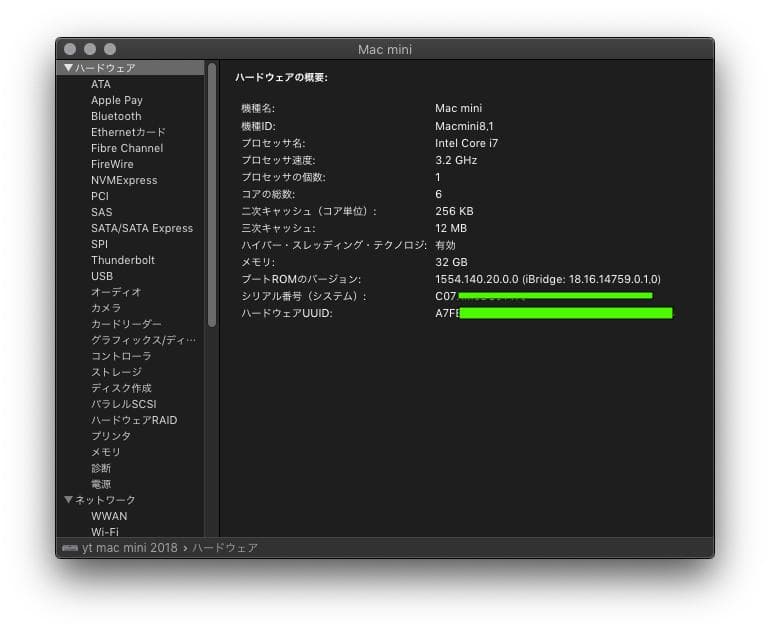Image resolution: width=770 pixels, height=632 pixels.
Task: Open Thunderbolt in the hardware list
Action: [x=123, y=260]
